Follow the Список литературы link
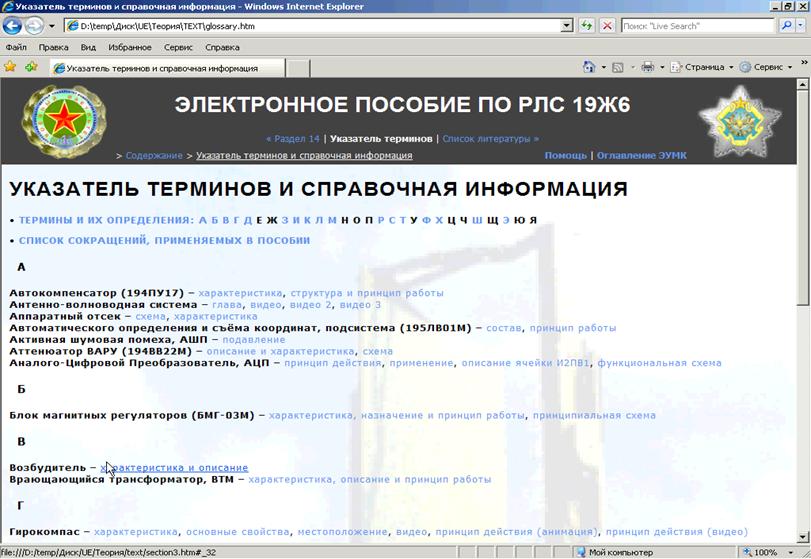Image resolution: width=811 pixels, height=559 pixels. tap(490, 139)
